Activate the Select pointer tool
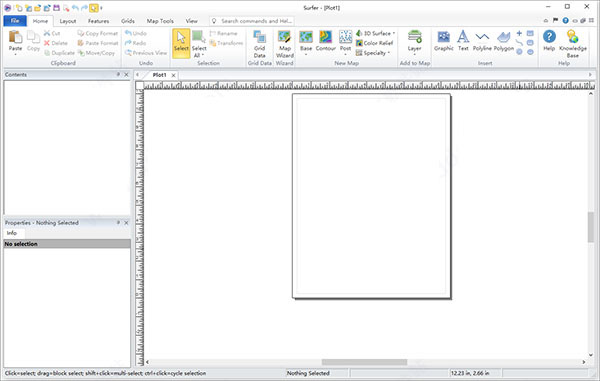Screen dimensions: 600x381 (181, 43)
